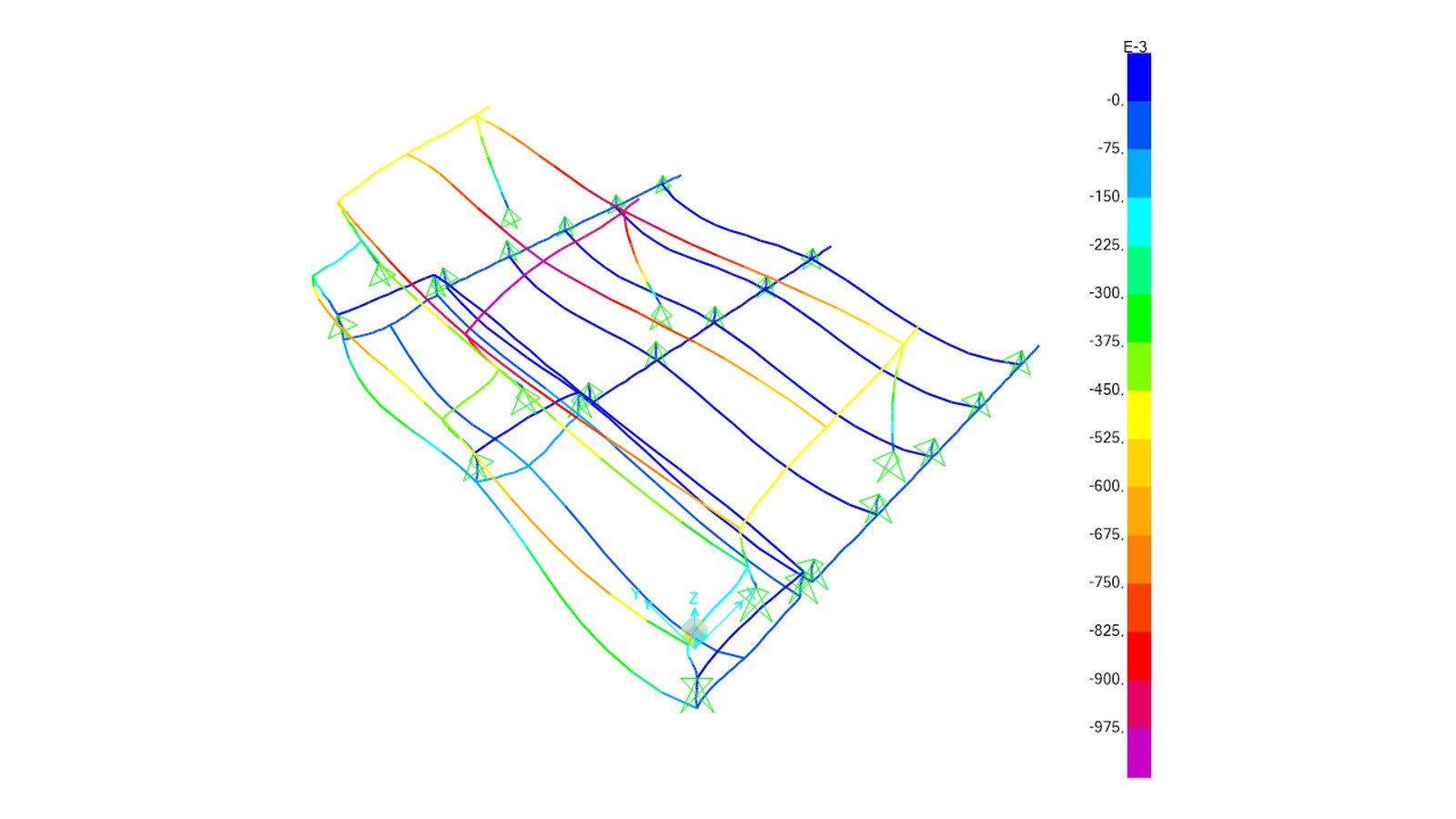Pick the orange legend band between -600. and -675.
Viewport: 1456px width, 819px height.
[1138, 511]
